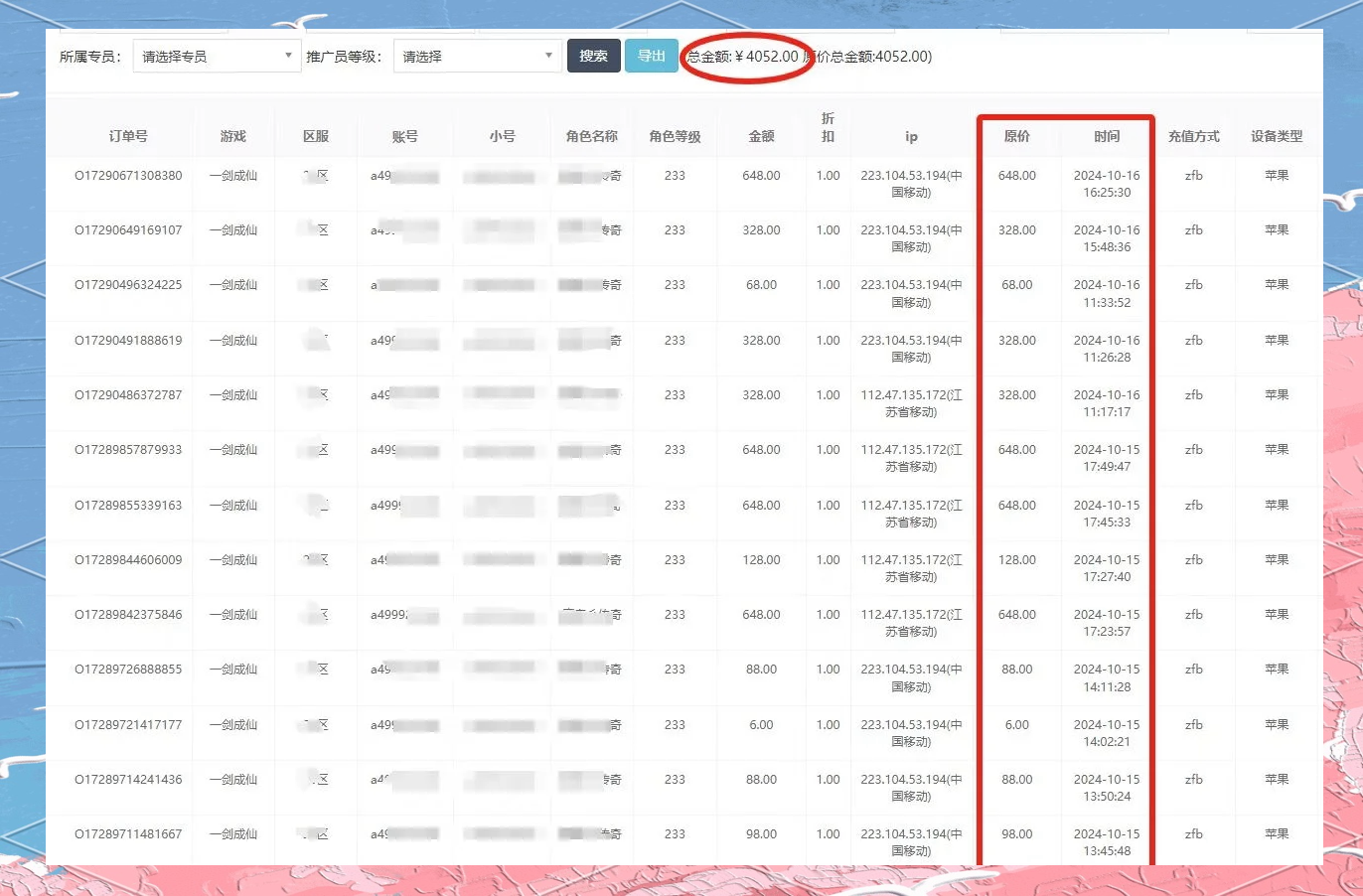Click 原价 648.00 in order O17289842375846 row
The height and width of the screenshot is (896, 1363).
pyautogui.click(x=1016, y=615)
